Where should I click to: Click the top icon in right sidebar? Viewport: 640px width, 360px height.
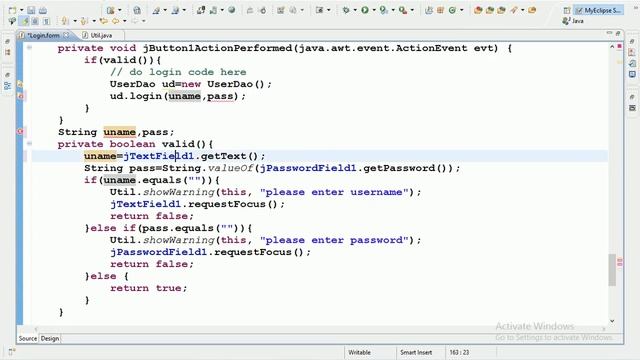632,41
